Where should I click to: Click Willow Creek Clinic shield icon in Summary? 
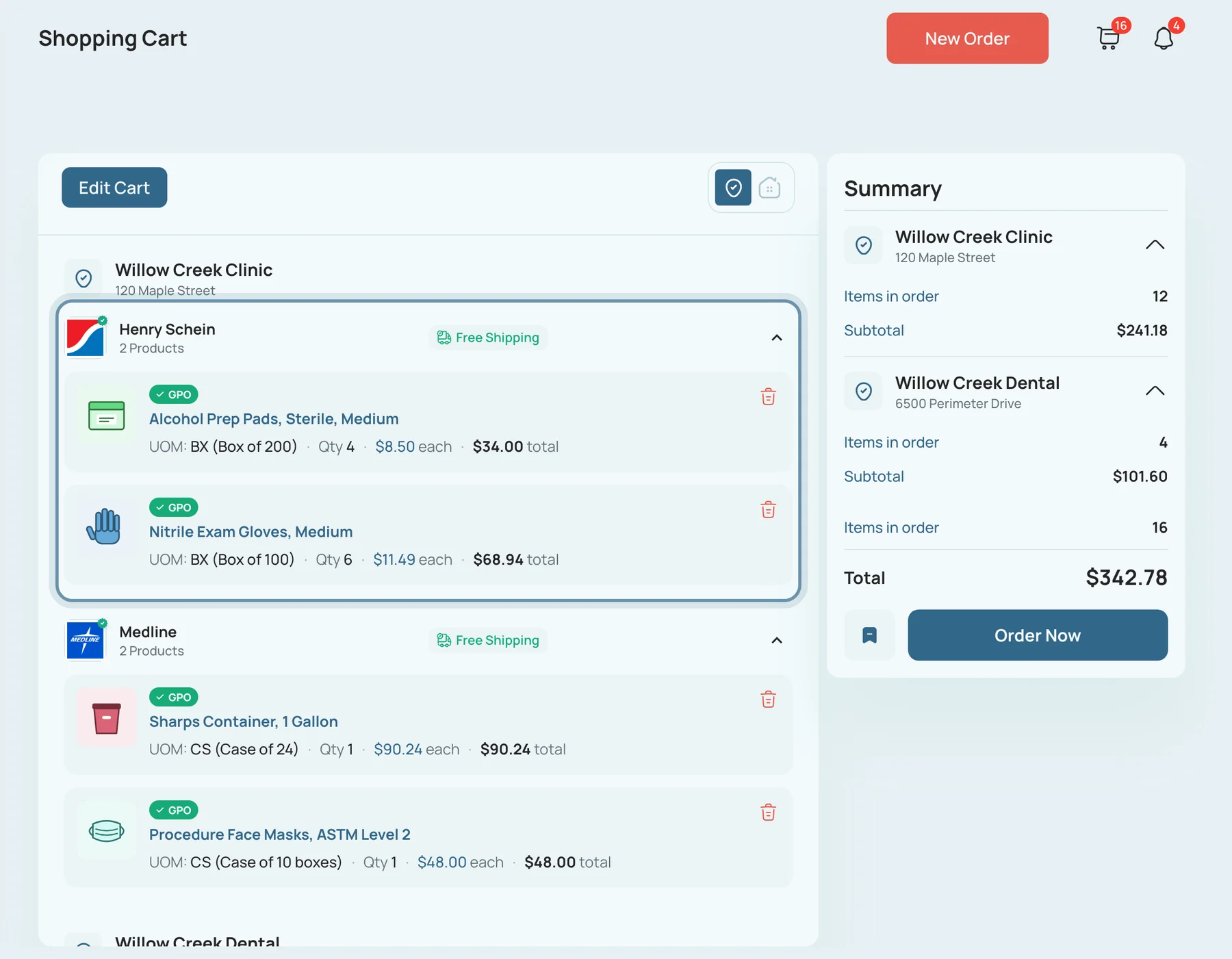point(864,245)
